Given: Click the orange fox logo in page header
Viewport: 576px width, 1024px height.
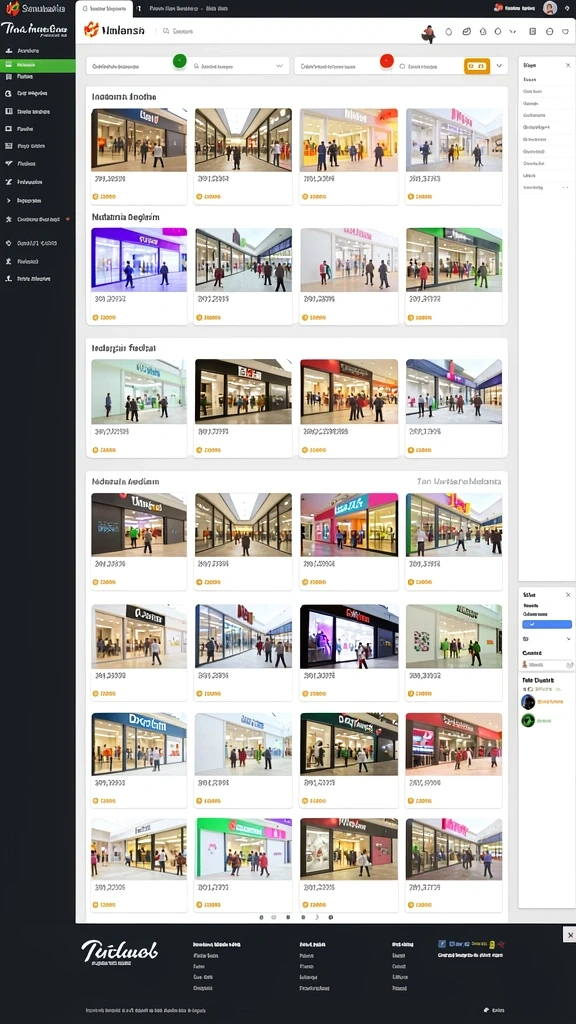Looking at the screenshot, I should pyautogui.click(x=91, y=29).
